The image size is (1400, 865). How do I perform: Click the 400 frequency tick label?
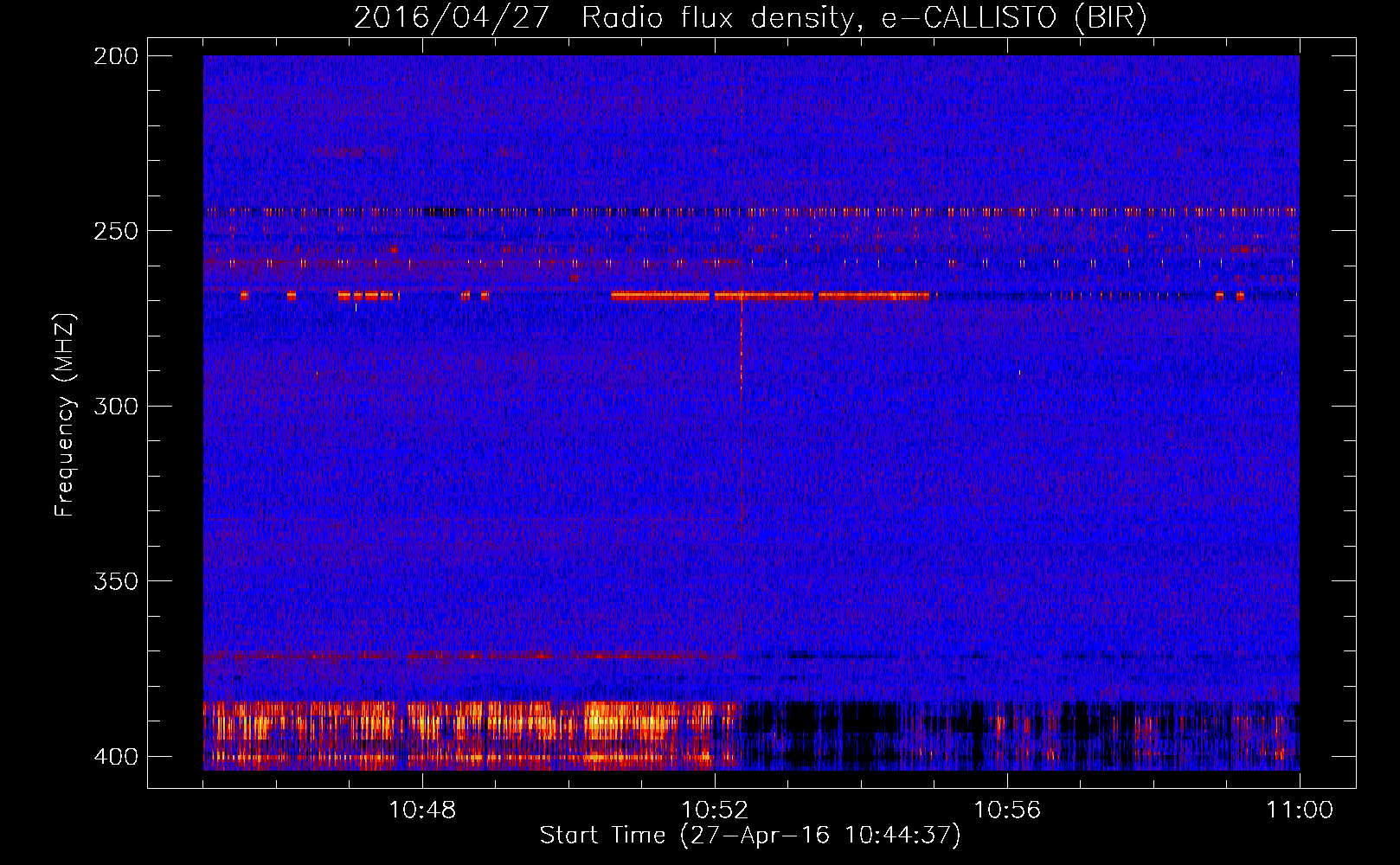click(x=115, y=756)
